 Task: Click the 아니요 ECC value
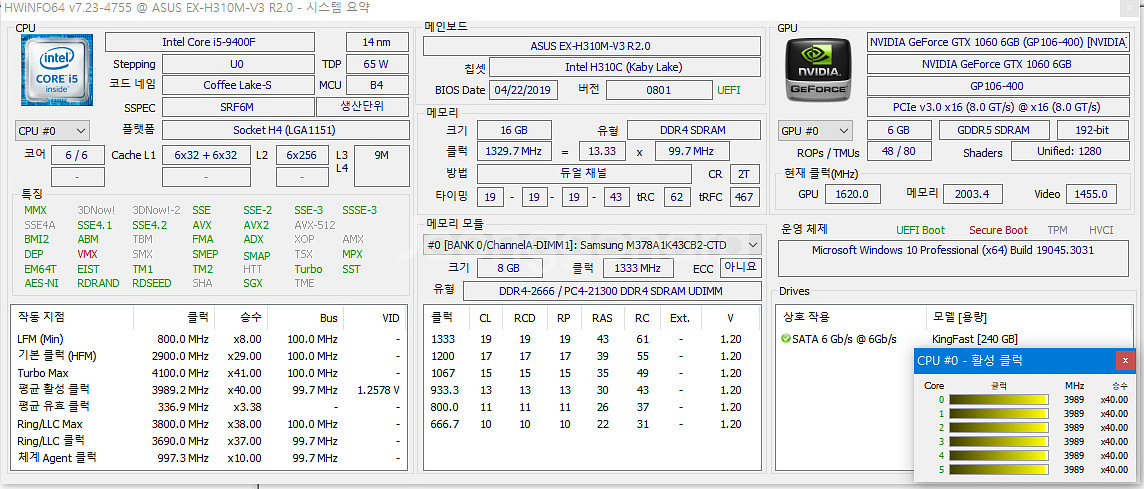pyautogui.click(x=741, y=267)
